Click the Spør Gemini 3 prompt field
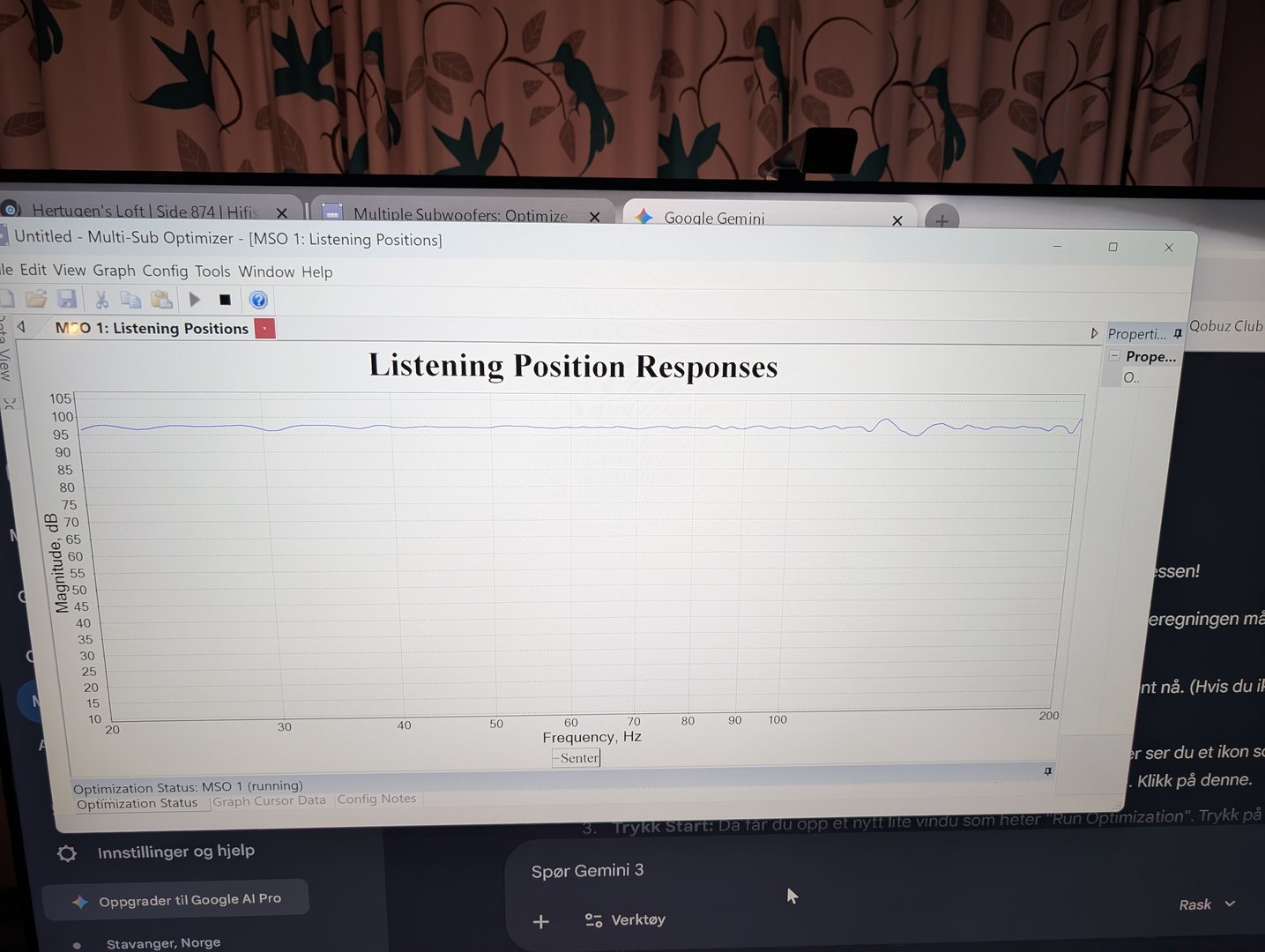The width and height of the screenshot is (1265, 952). pyautogui.click(x=588, y=871)
